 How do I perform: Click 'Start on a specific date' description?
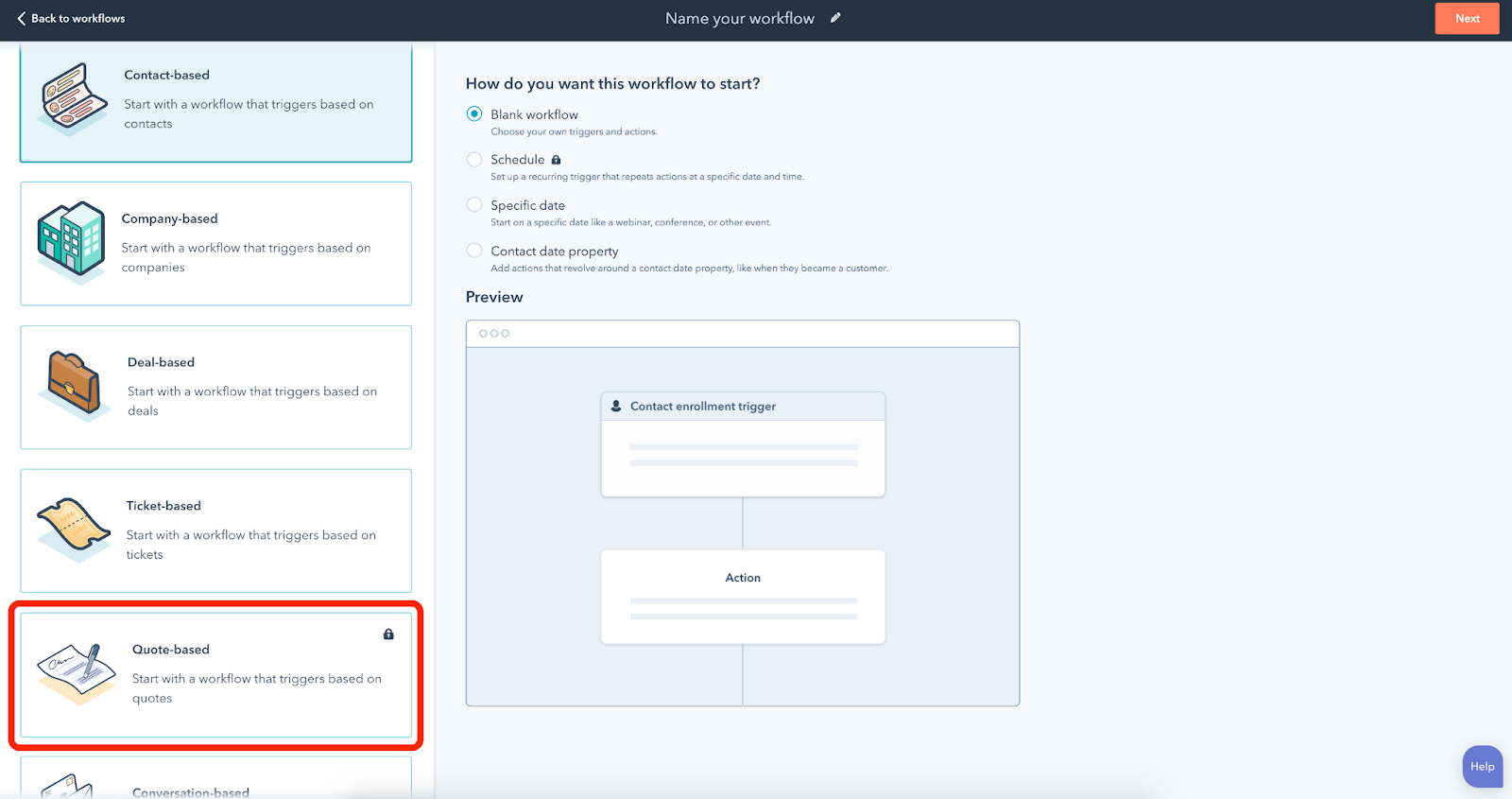(631, 223)
